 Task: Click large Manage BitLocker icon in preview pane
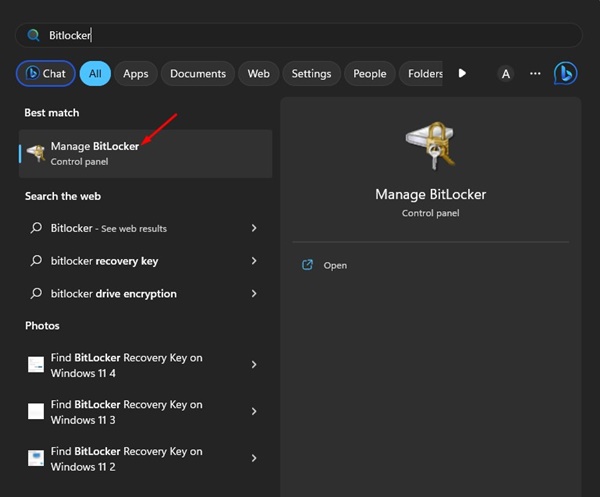coord(431,145)
